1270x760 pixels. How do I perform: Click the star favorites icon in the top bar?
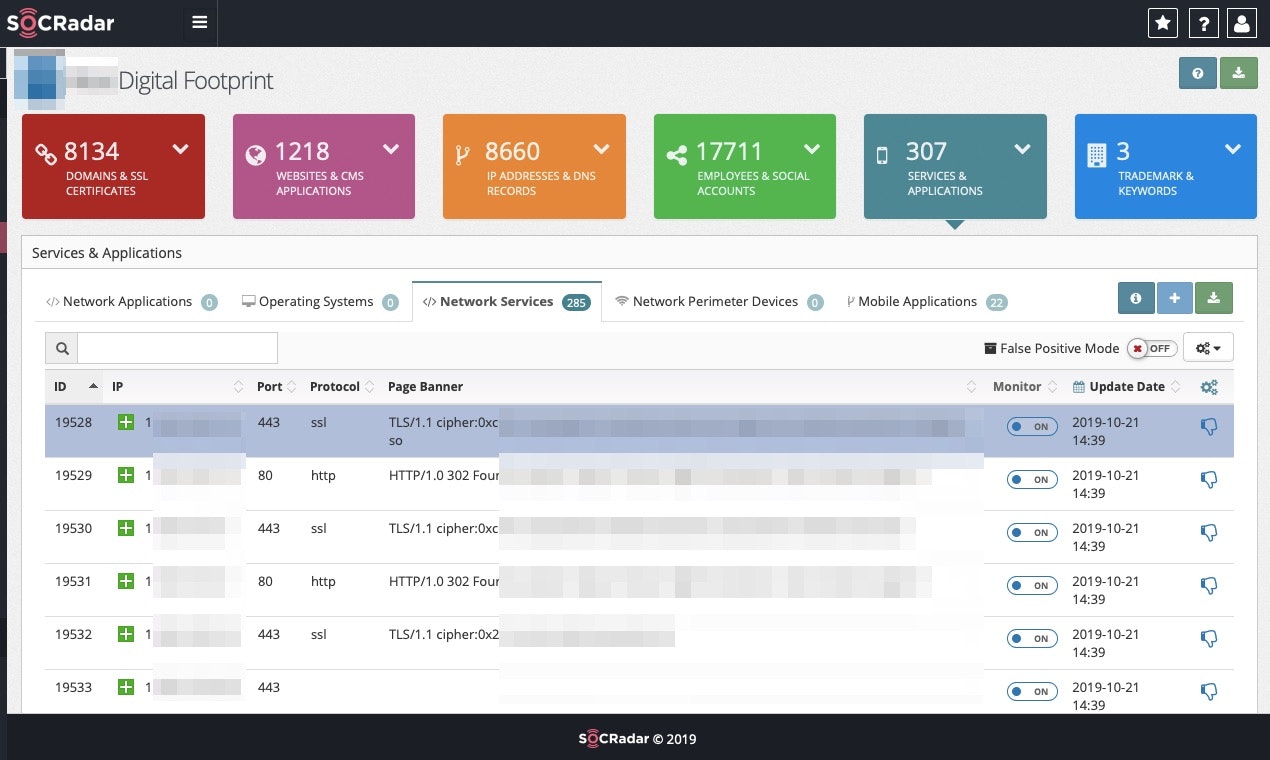click(x=1162, y=22)
